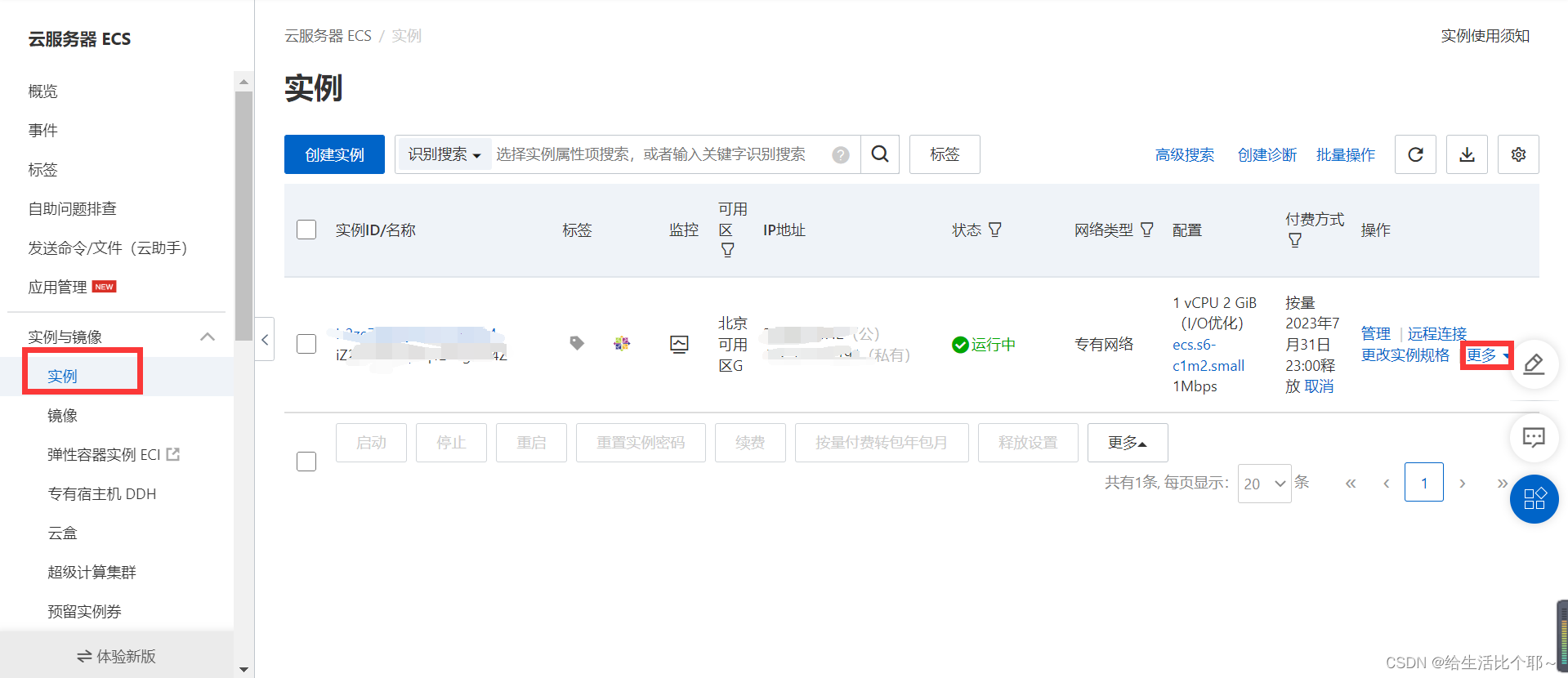1568x678 pixels.
Task: Open 批量操作 link
Action: pyautogui.click(x=1346, y=154)
